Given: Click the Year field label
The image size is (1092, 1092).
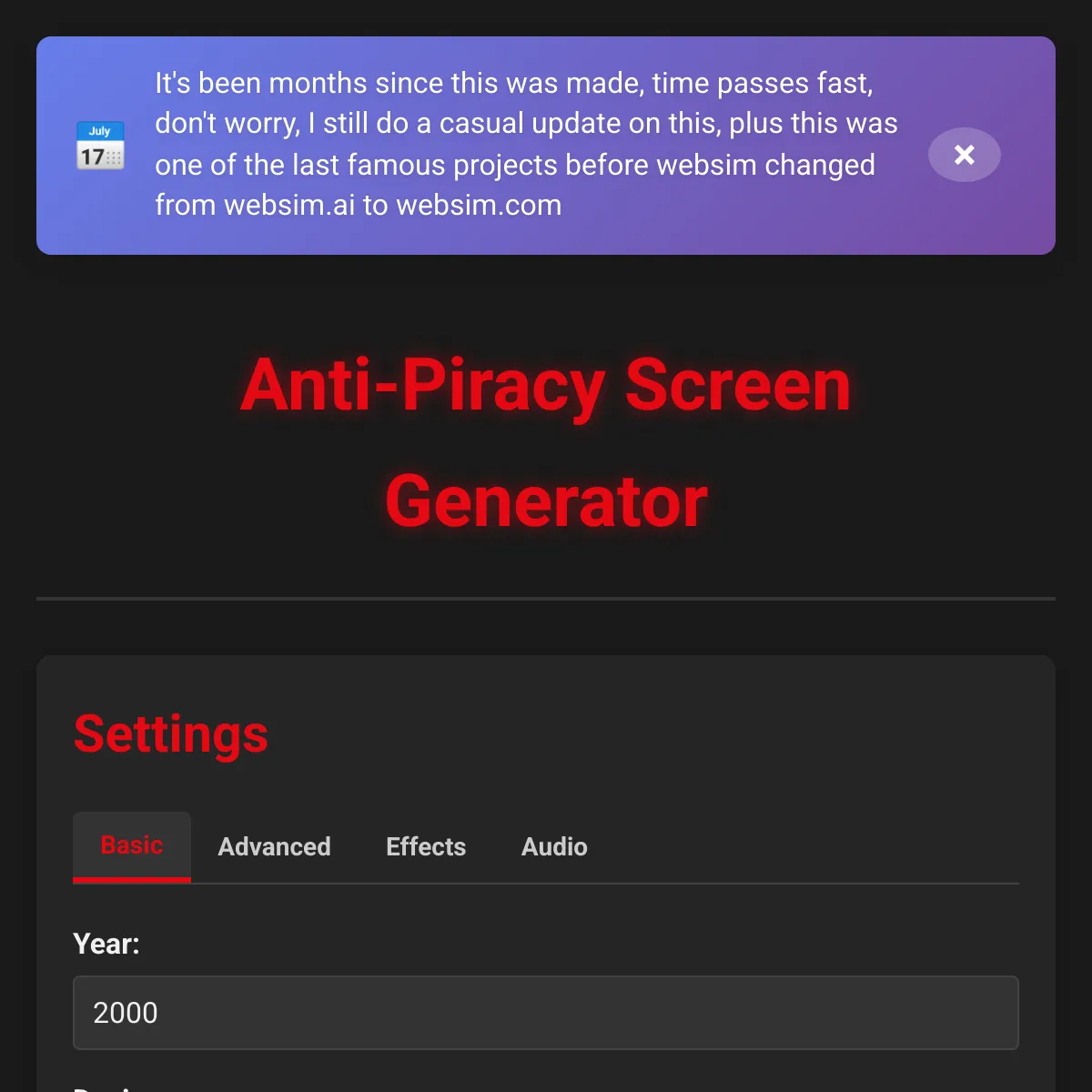Looking at the screenshot, I should (106, 944).
